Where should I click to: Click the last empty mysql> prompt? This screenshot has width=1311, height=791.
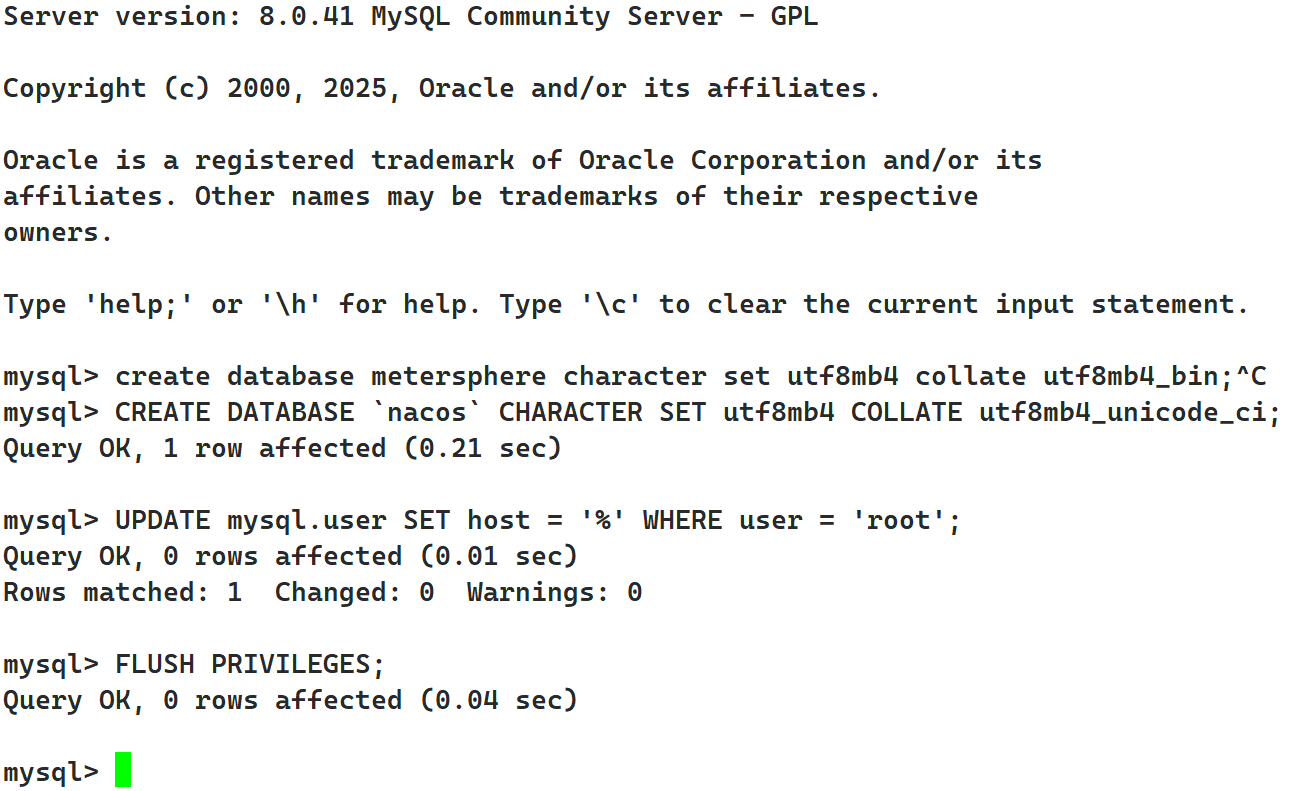[x=51, y=772]
